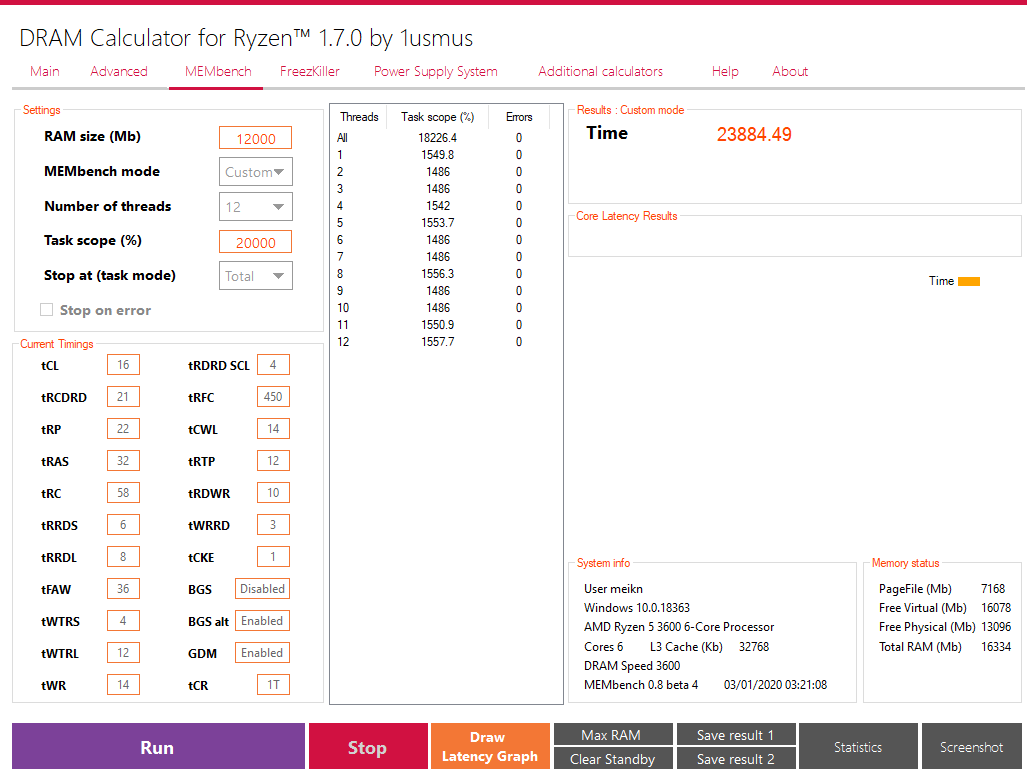Click the tWTRL value field

[123, 653]
